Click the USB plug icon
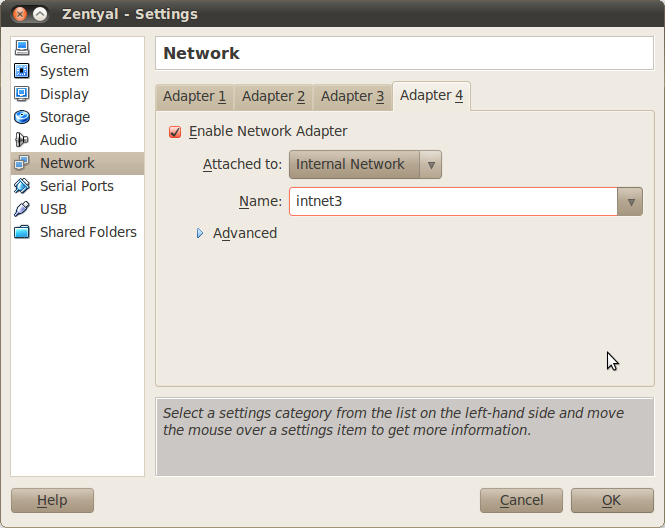Viewport: 665px width, 528px height. [x=22, y=209]
